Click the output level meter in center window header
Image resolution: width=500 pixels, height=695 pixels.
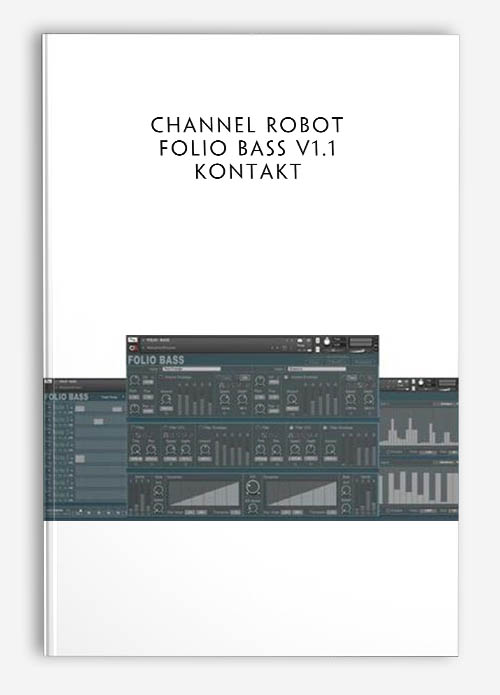tap(361, 343)
